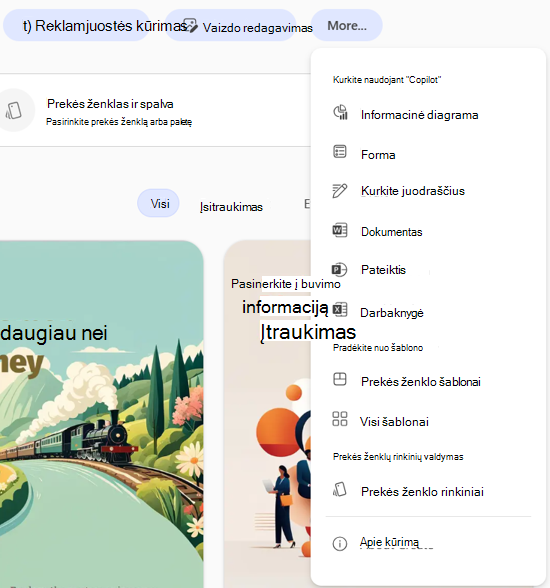Click the Visi šablonai grid icon
This screenshot has width=550, height=588.
pyautogui.click(x=340, y=419)
